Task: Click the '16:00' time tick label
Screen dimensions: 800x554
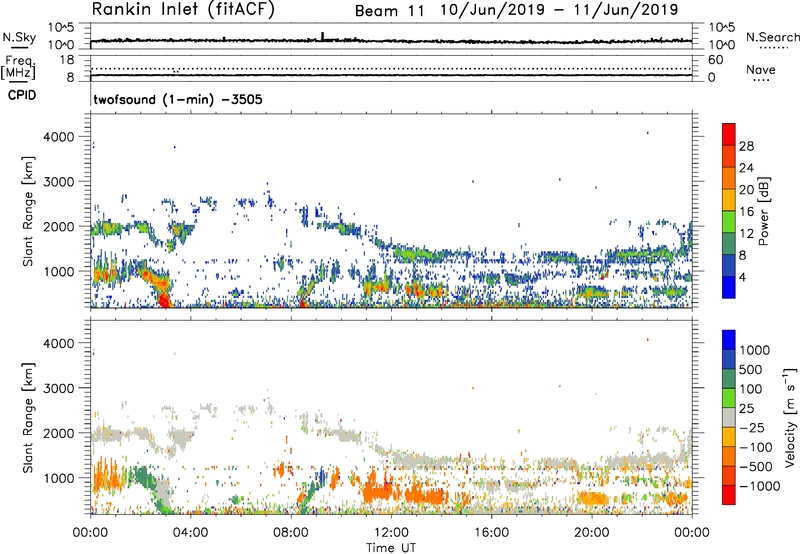Action: 491,533
